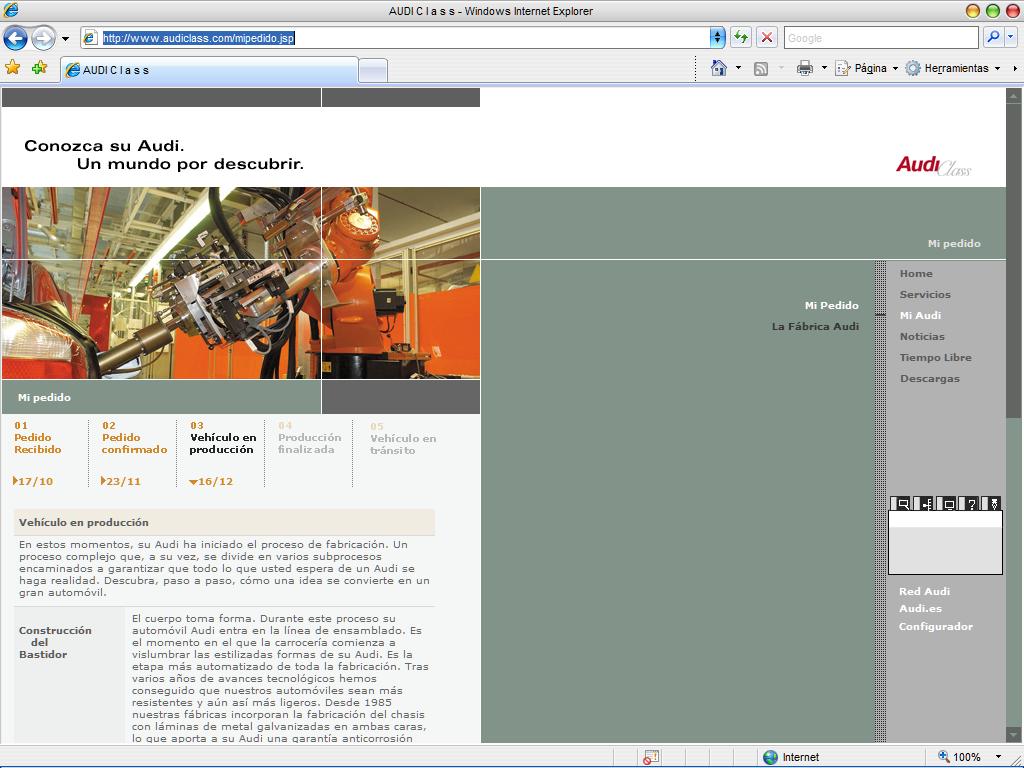
Task: Go to the Home page icon
Action: tap(718, 68)
